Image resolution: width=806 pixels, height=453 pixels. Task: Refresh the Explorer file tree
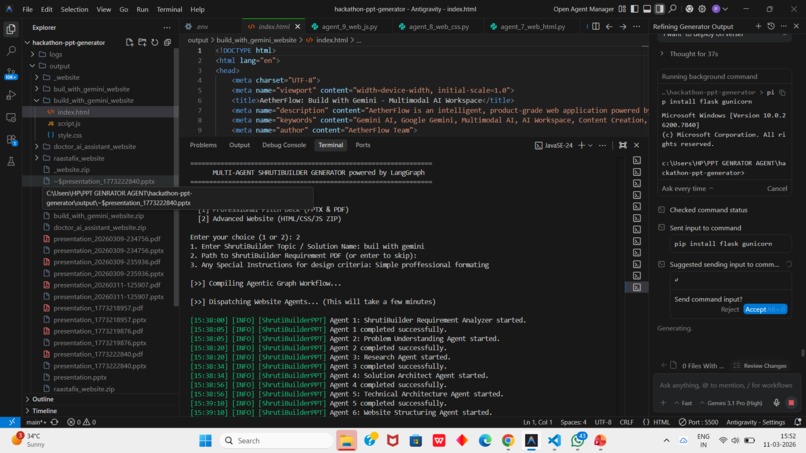(x=155, y=42)
